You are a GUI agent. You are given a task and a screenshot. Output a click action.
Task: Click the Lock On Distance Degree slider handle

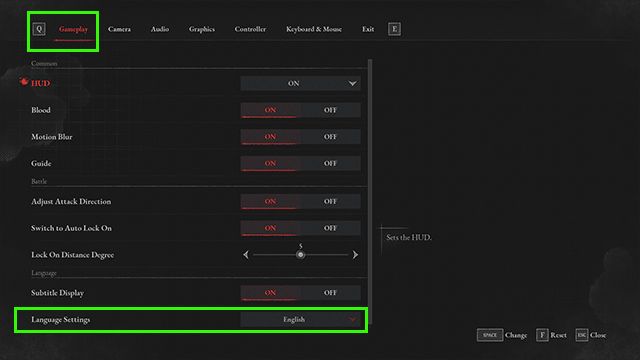(300, 255)
